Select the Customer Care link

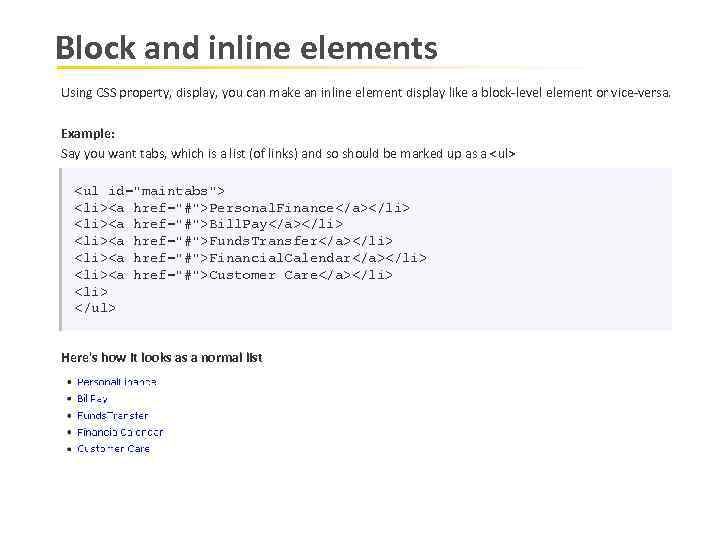pyautogui.click(x=113, y=449)
